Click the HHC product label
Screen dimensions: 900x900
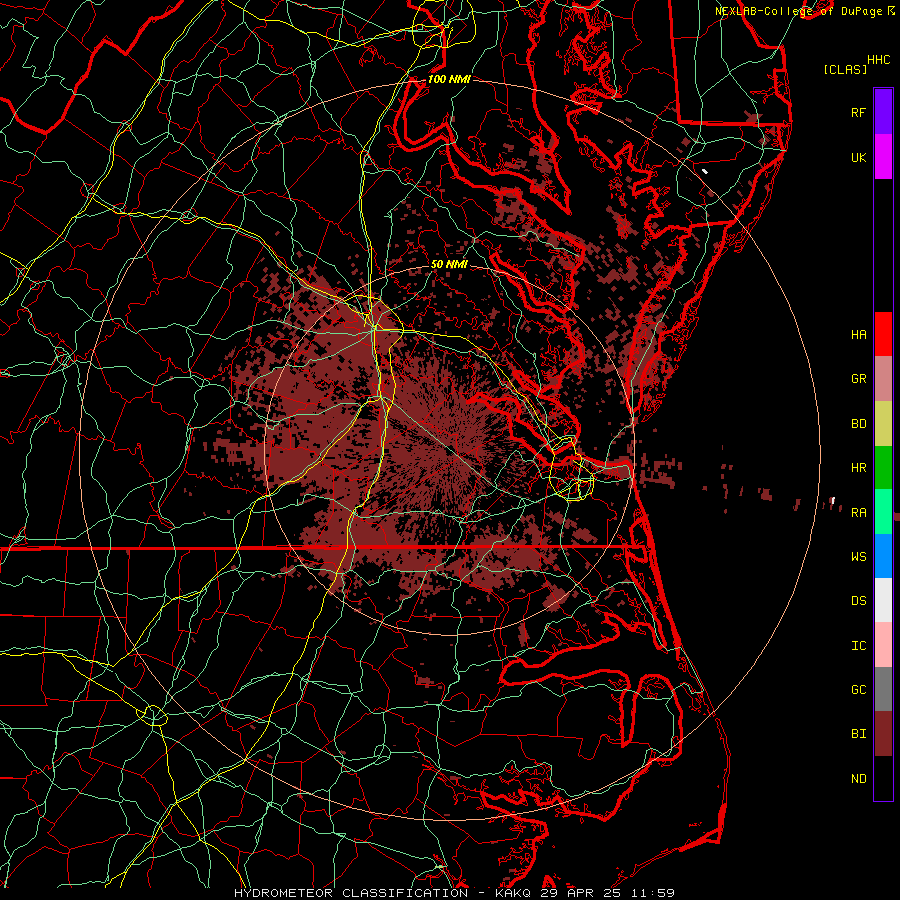878,60
